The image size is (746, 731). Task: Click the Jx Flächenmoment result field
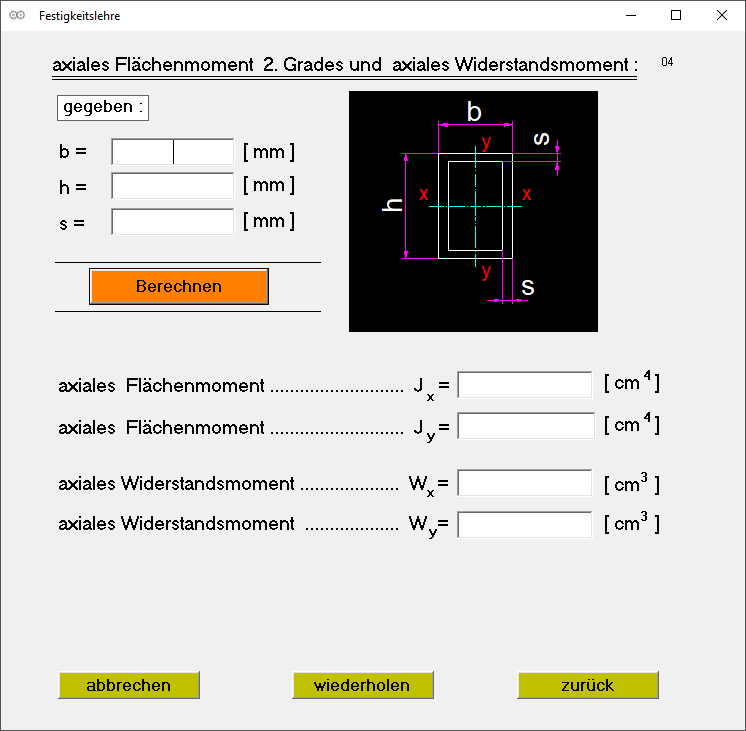[x=524, y=385]
